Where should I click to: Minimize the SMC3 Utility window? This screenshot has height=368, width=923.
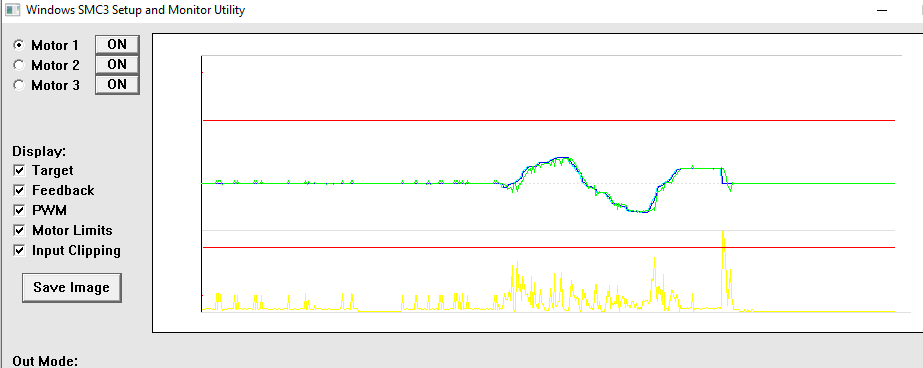[881, 10]
